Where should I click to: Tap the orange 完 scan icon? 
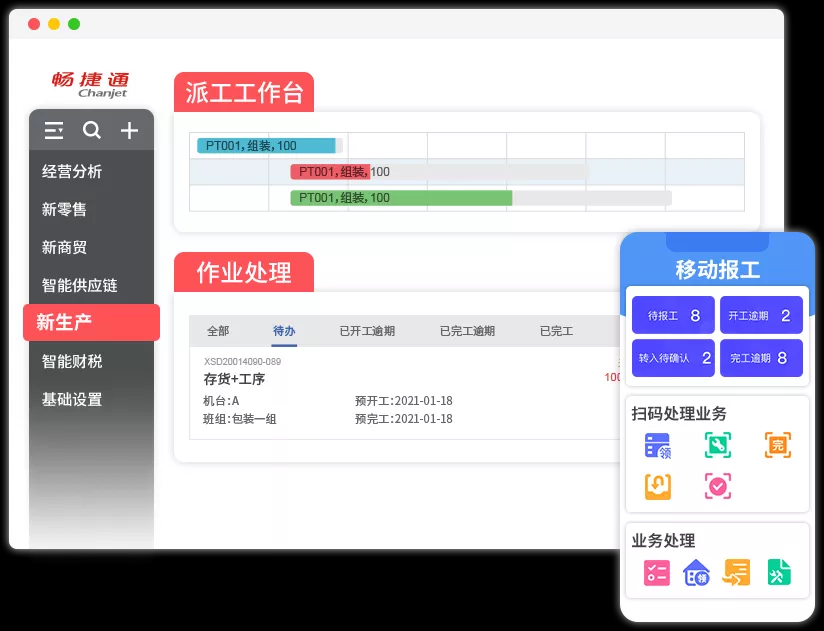coord(777,445)
